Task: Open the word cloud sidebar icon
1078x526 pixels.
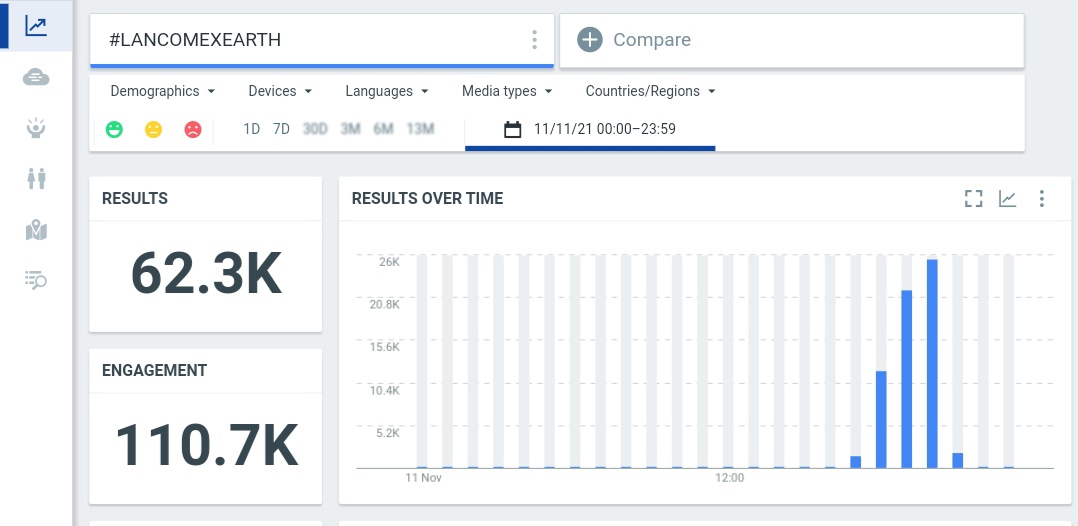Action: coord(36,77)
